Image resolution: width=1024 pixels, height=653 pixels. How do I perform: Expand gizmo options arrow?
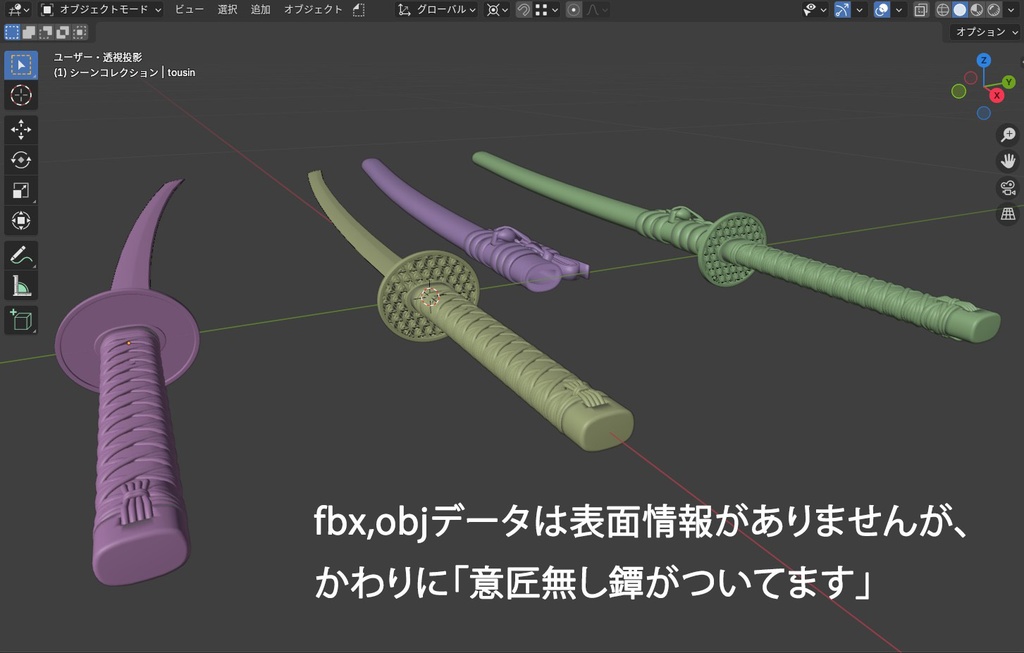(859, 10)
